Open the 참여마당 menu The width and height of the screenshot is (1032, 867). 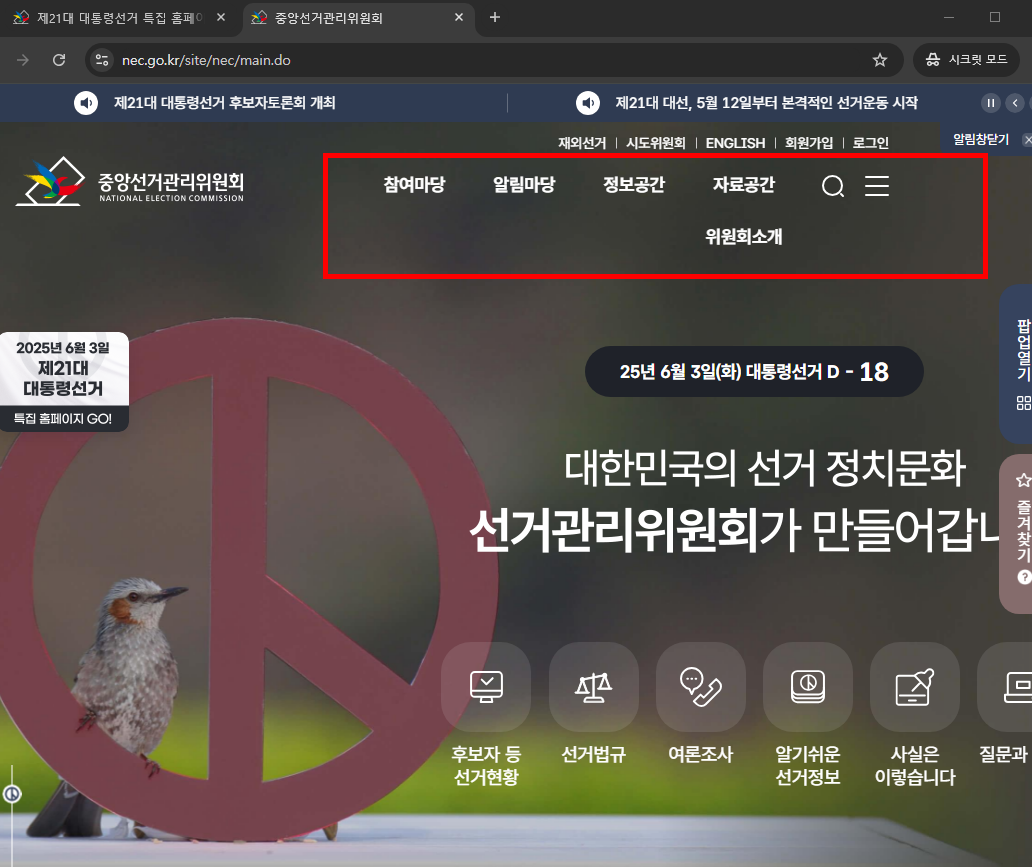413,184
